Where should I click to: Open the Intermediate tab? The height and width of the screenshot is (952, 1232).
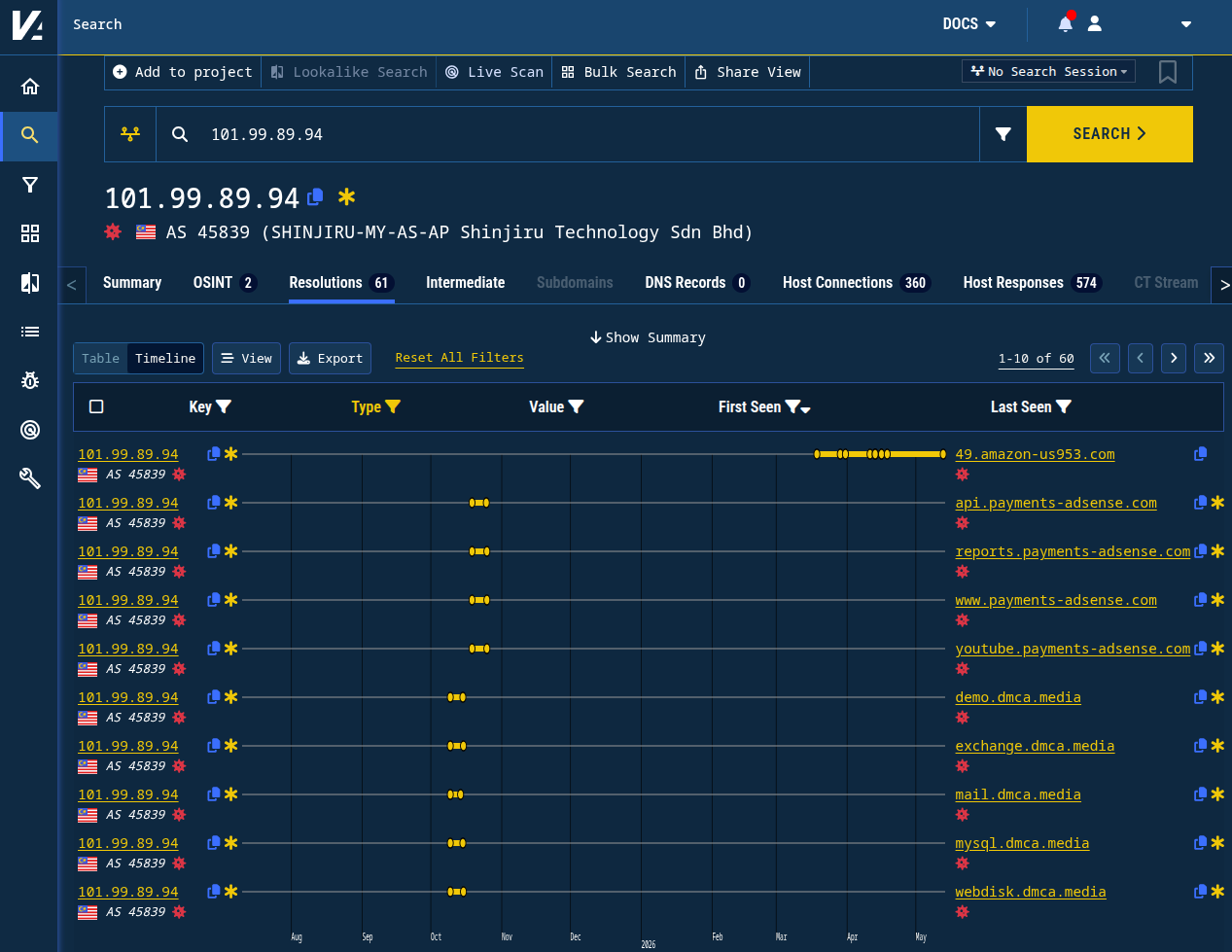pos(465,282)
